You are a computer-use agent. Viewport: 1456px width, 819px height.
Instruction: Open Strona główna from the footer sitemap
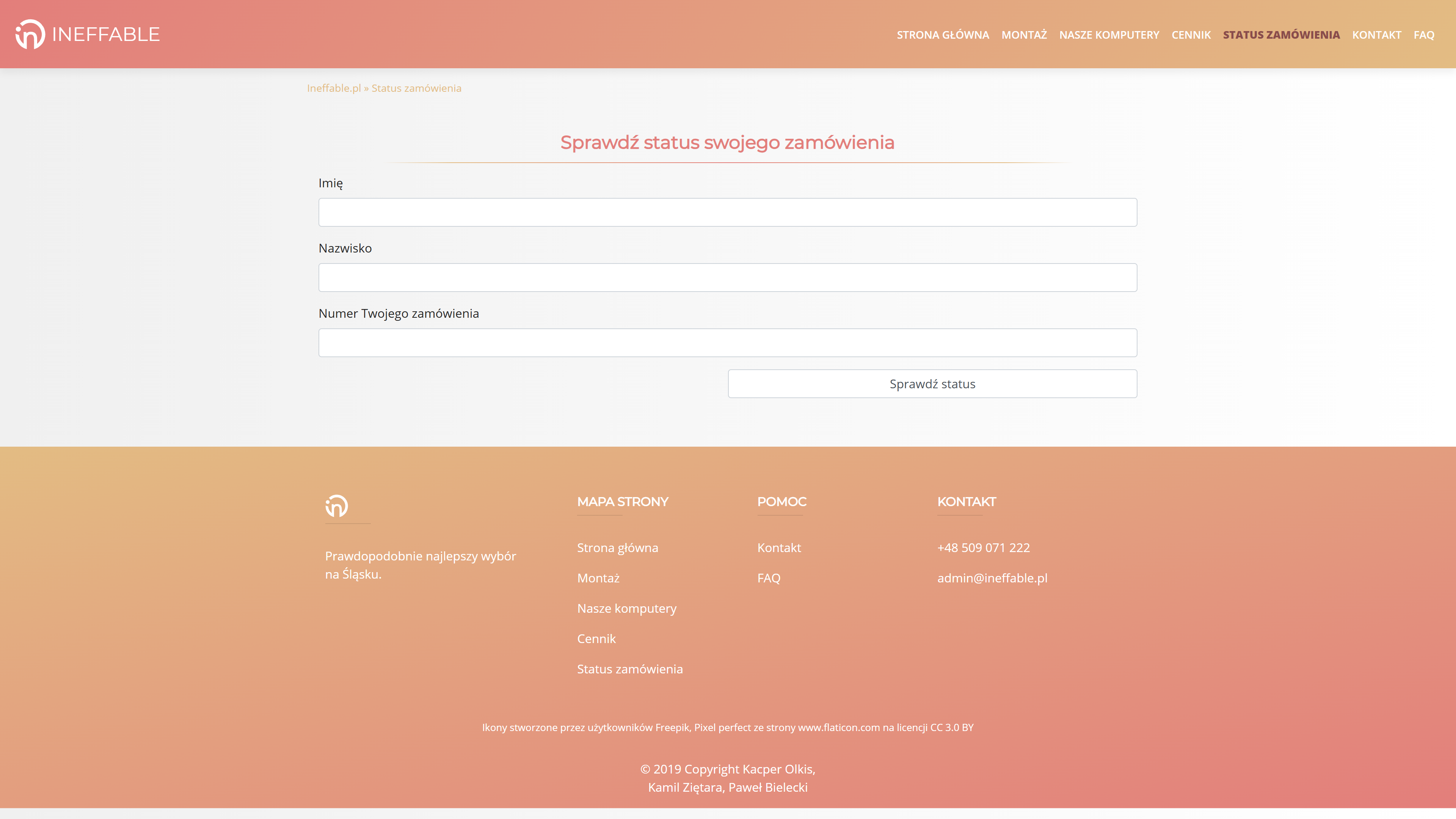[617, 547]
